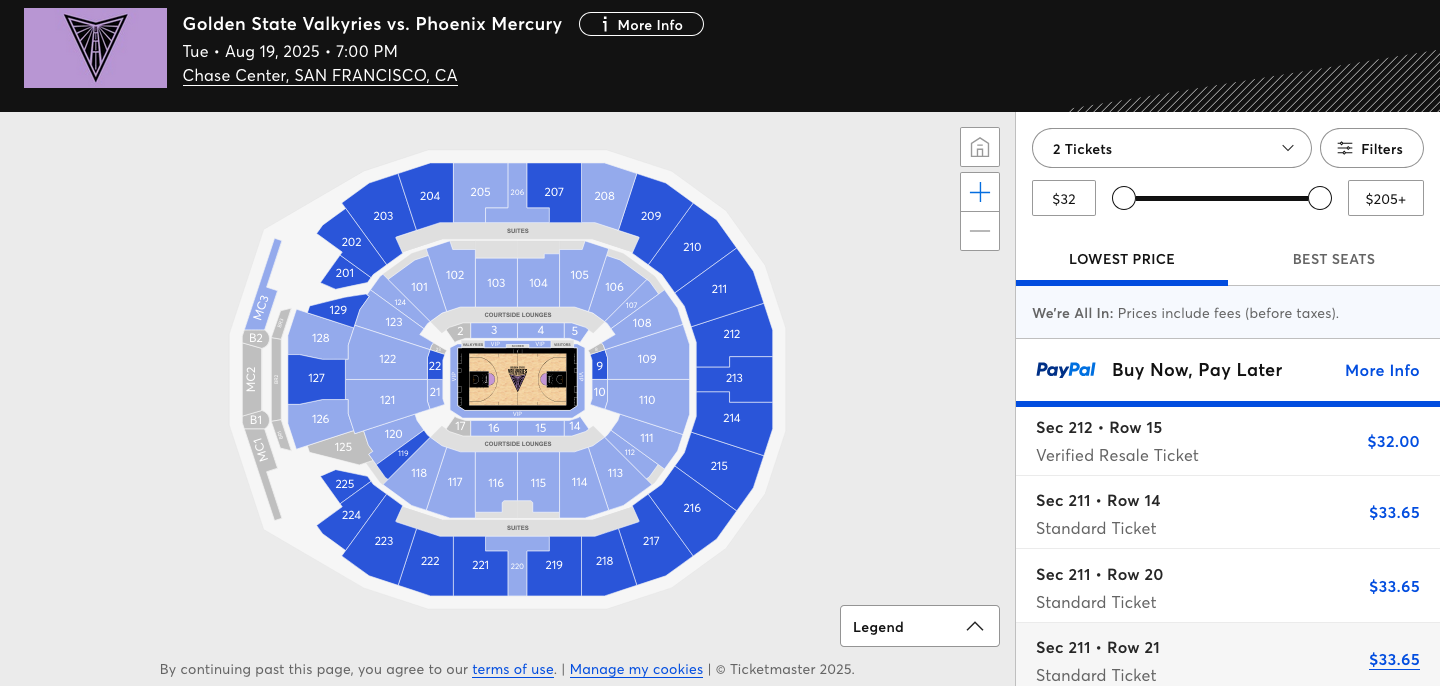The image size is (1440, 686).
Task: Open the Chase Center venue link
Action: click(320, 75)
